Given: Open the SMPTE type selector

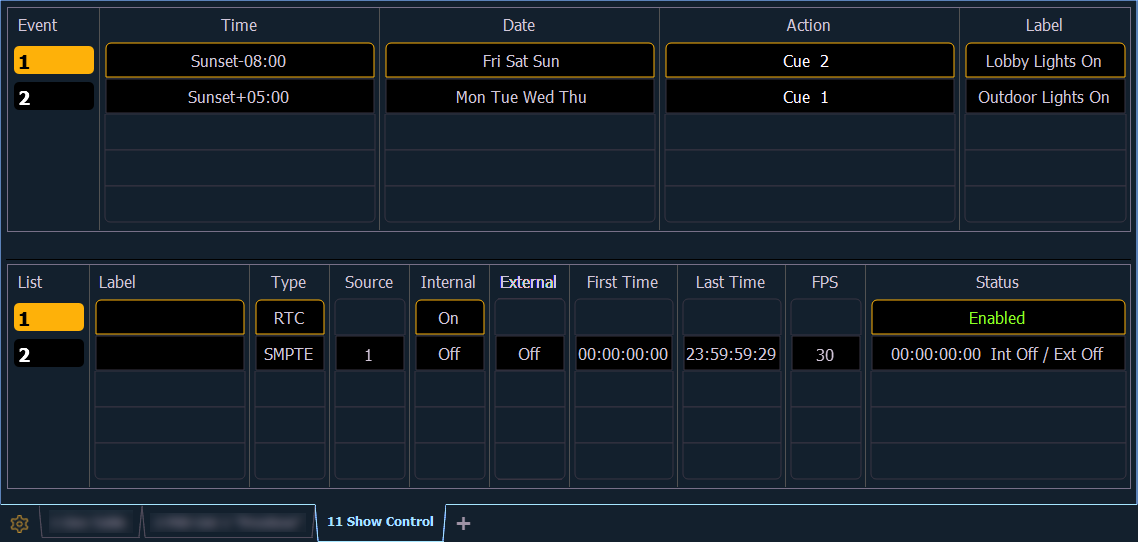Looking at the screenshot, I should (x=289, y=354).
